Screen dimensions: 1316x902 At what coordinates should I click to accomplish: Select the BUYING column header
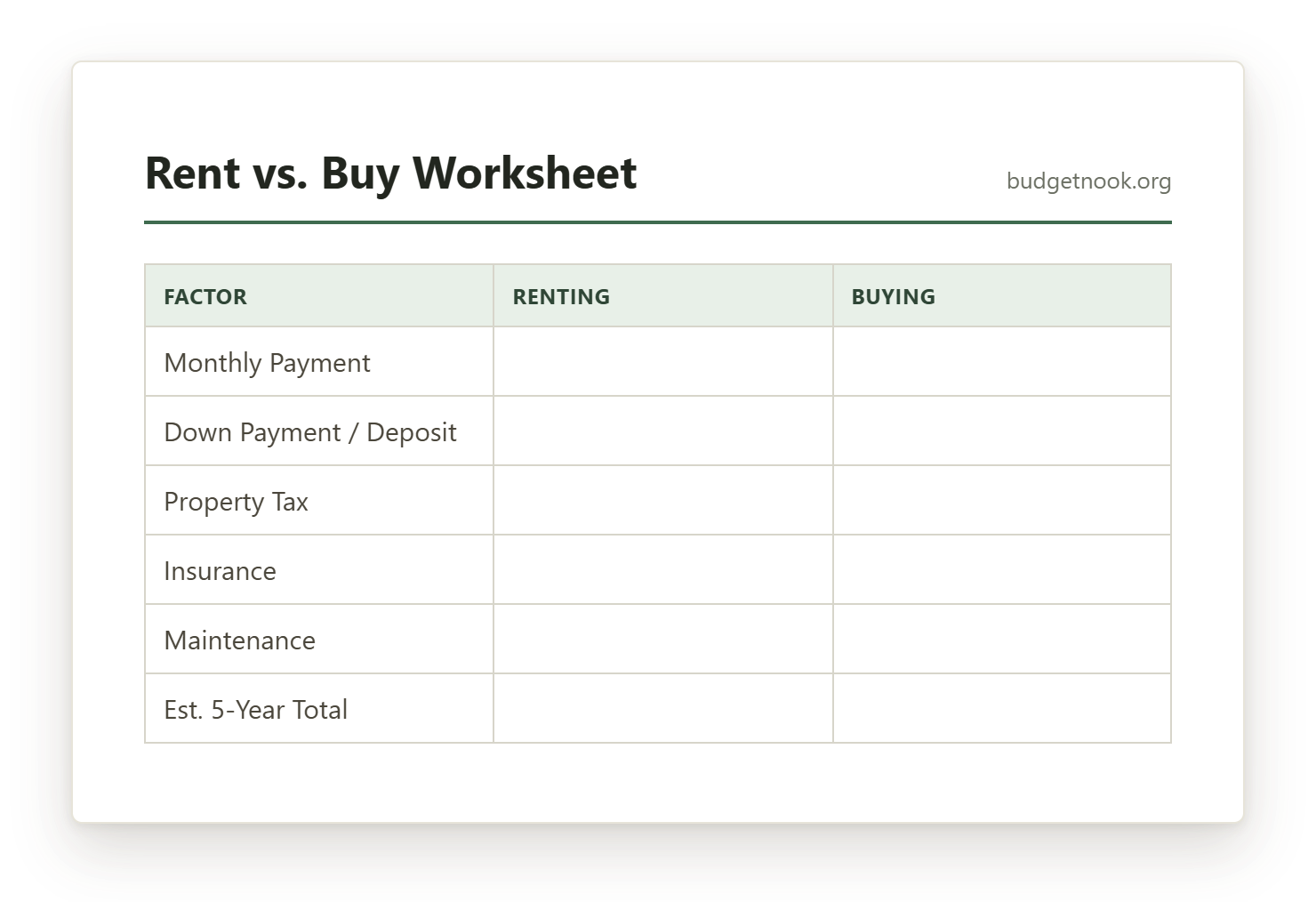coord(1002,296)
